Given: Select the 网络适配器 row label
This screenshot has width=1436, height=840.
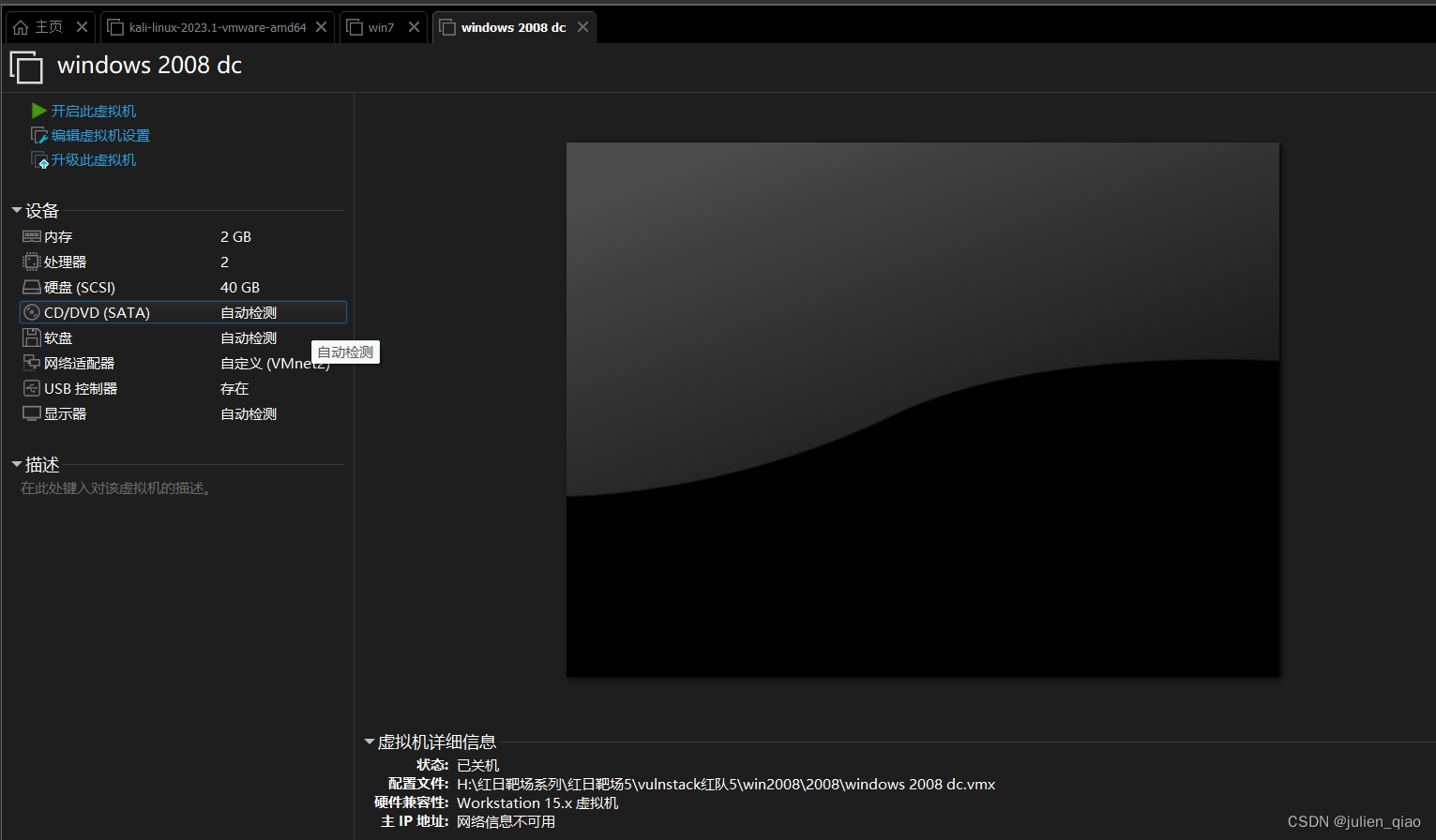Looking at the screenshot, I should (79, 364).
